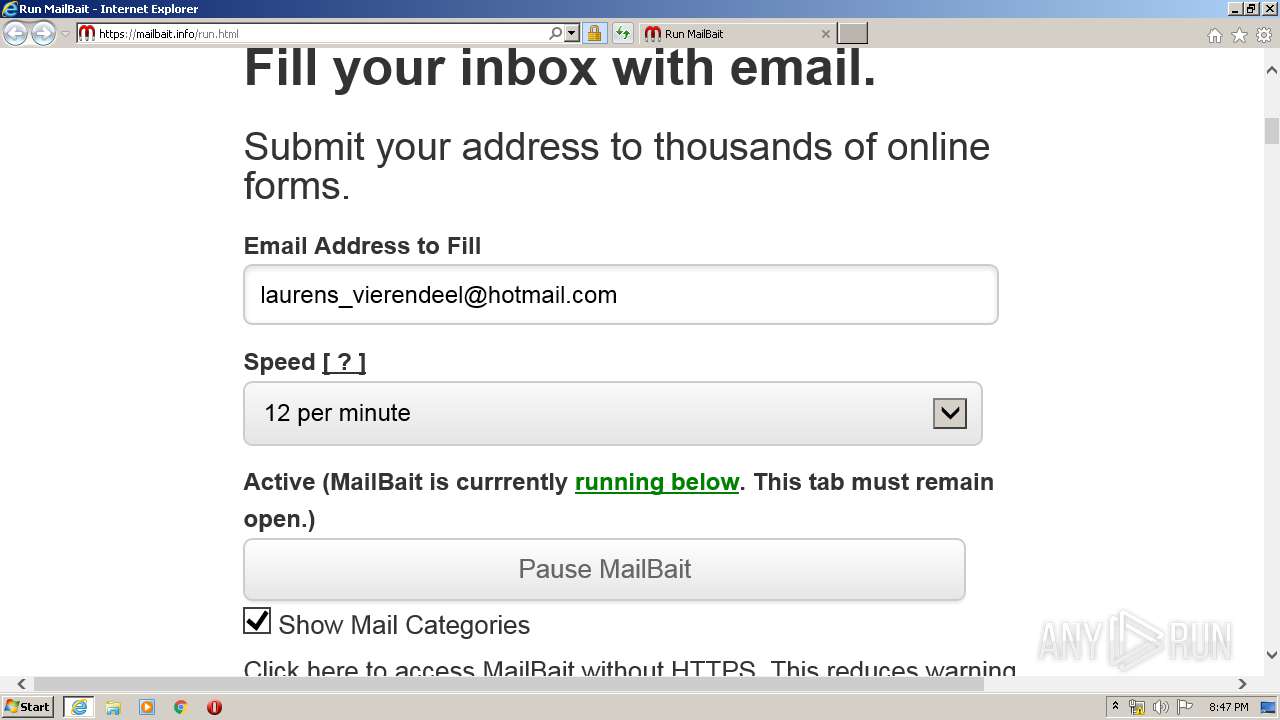Open the address bar autocomplete dropdown arrow

click(x=572, y=34)
